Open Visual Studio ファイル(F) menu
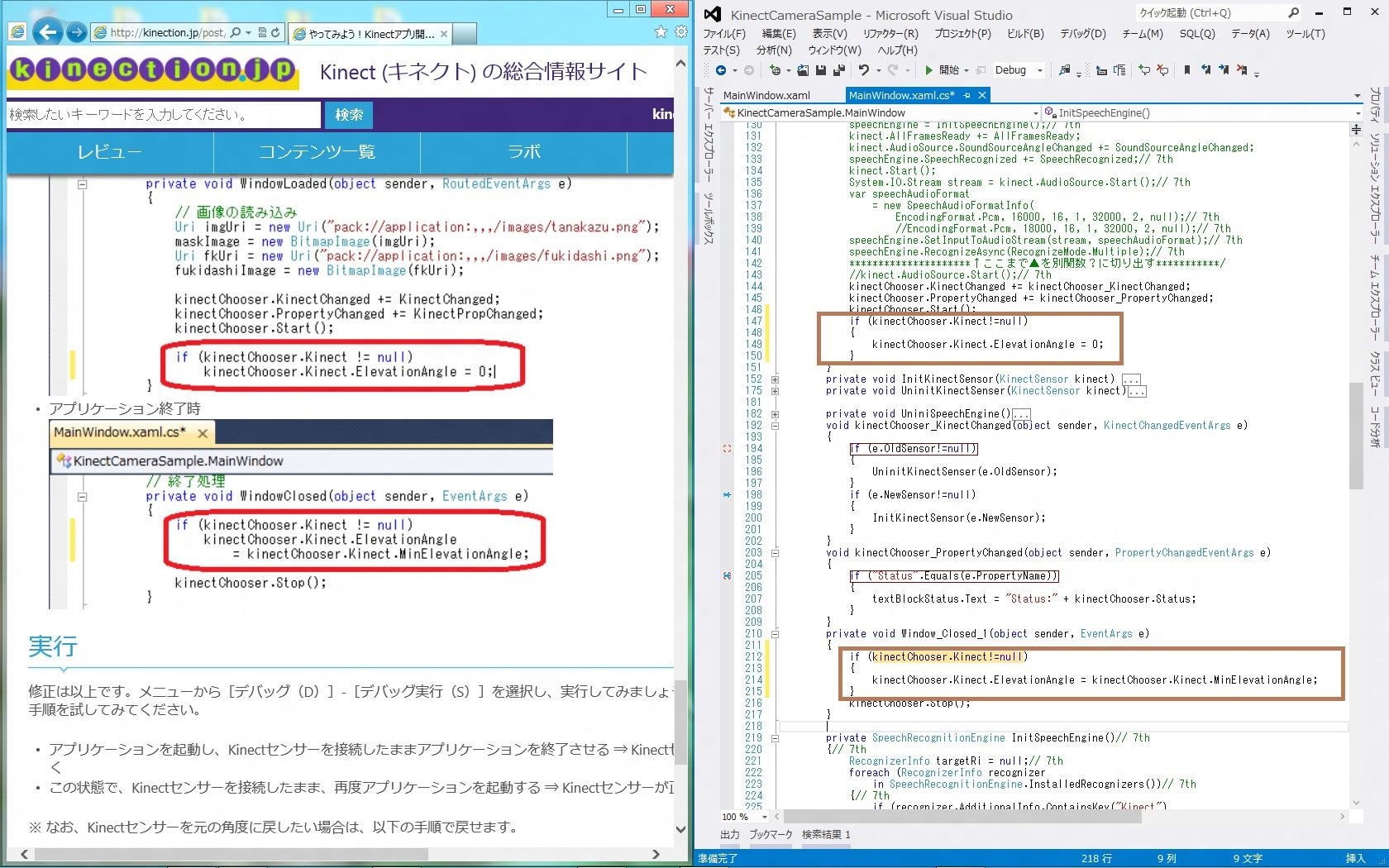The image size is (1389, 868). [724, 34]
